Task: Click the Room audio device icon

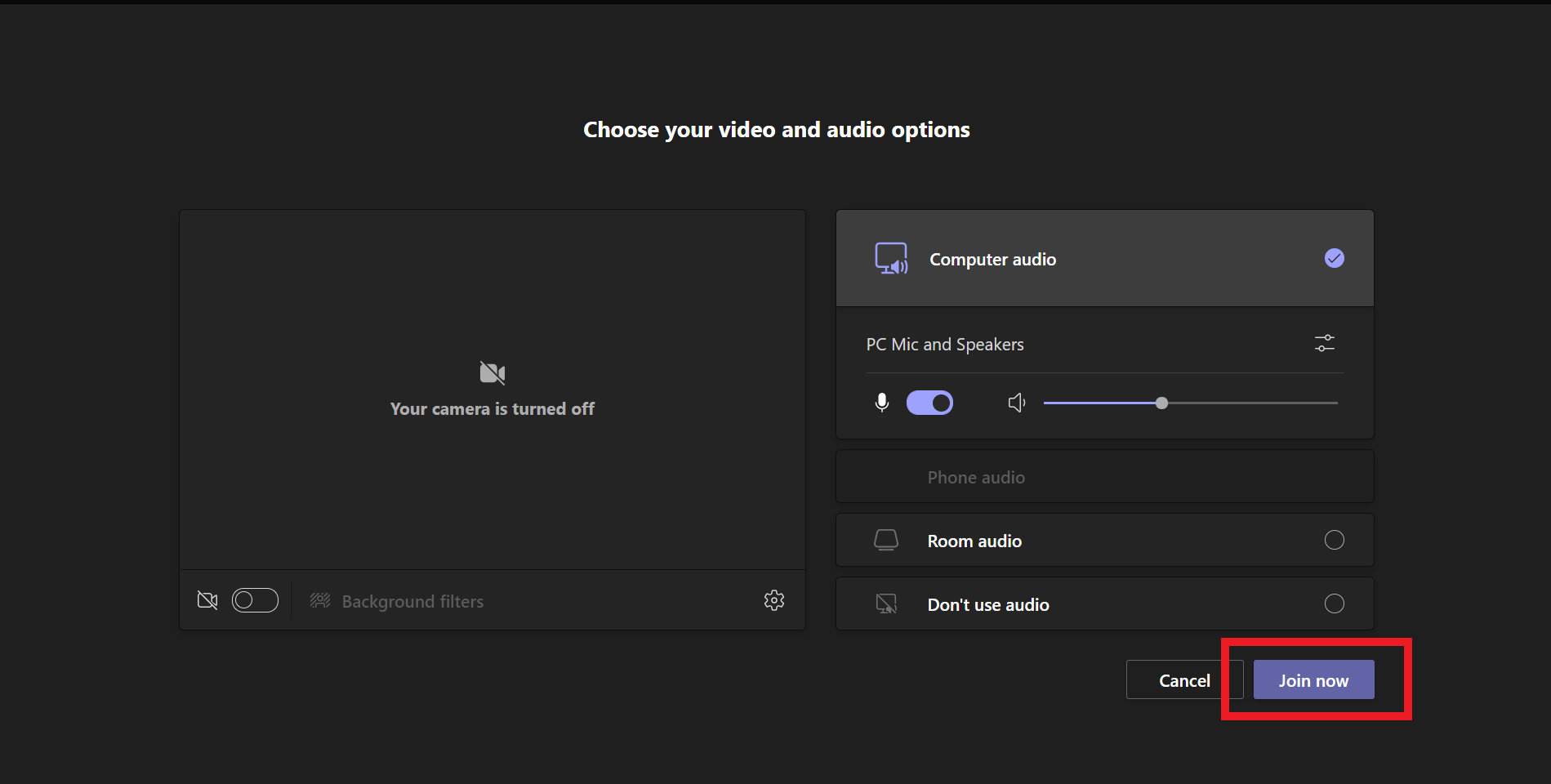Action: 886,540
